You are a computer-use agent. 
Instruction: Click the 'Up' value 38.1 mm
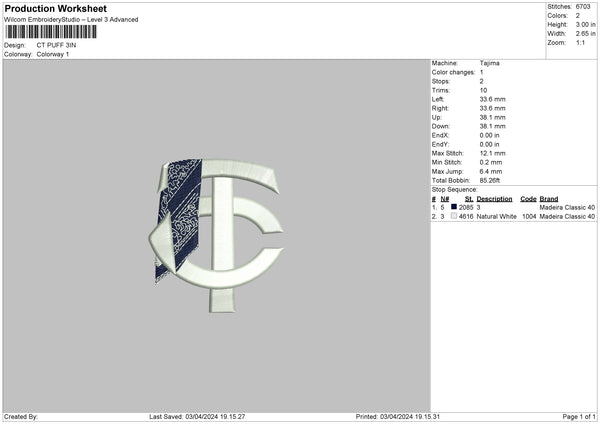point(492,117)
